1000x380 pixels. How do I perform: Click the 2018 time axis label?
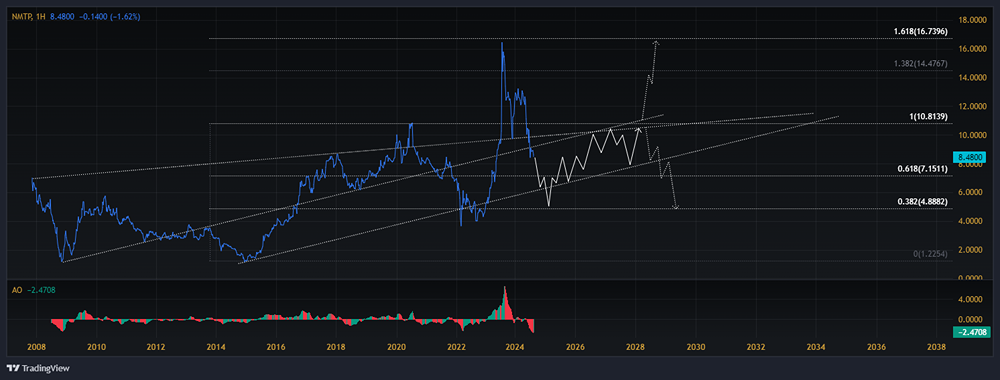click(x=335, y=347)
